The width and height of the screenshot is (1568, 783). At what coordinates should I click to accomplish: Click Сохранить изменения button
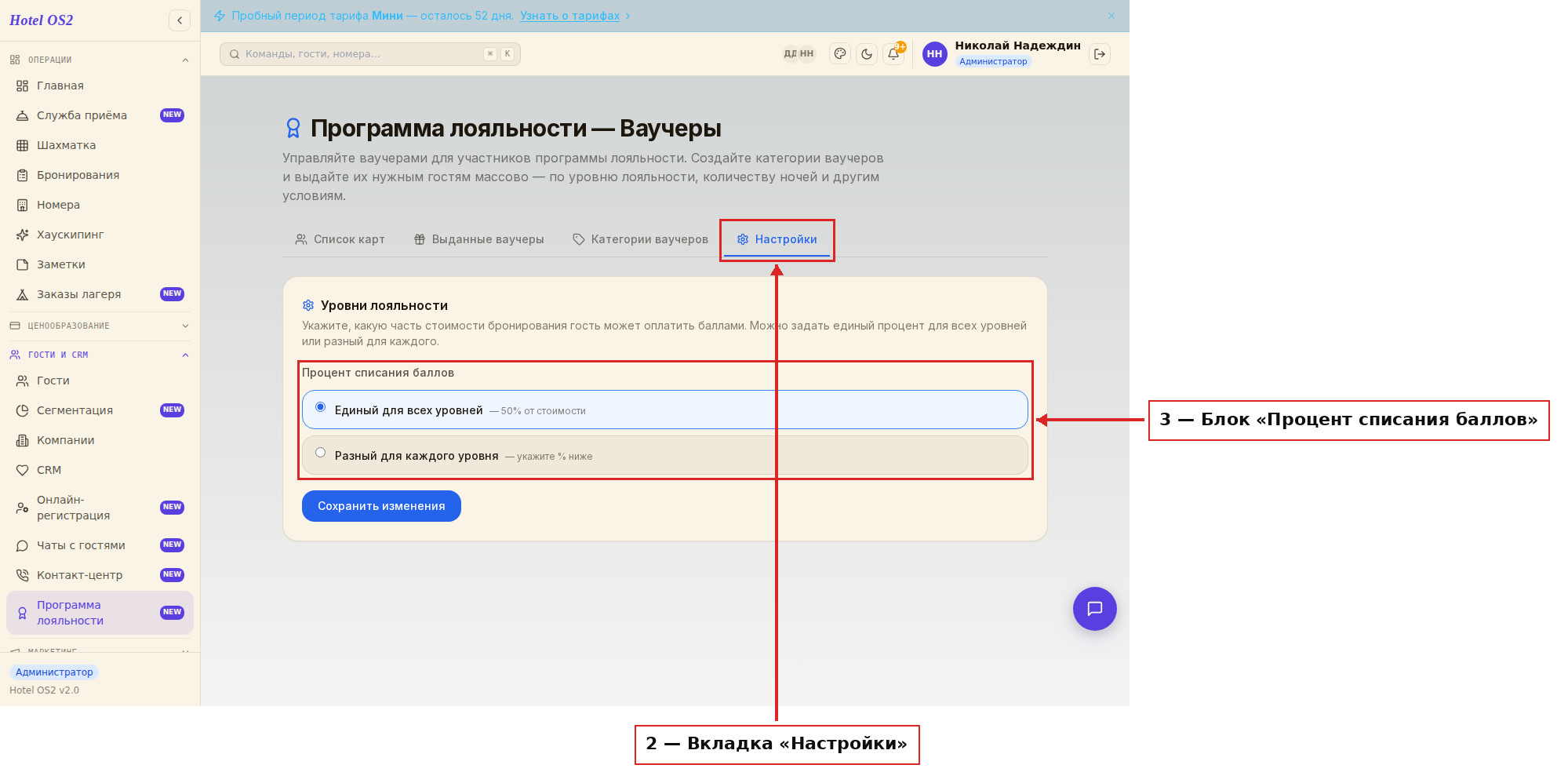[381, 506]
